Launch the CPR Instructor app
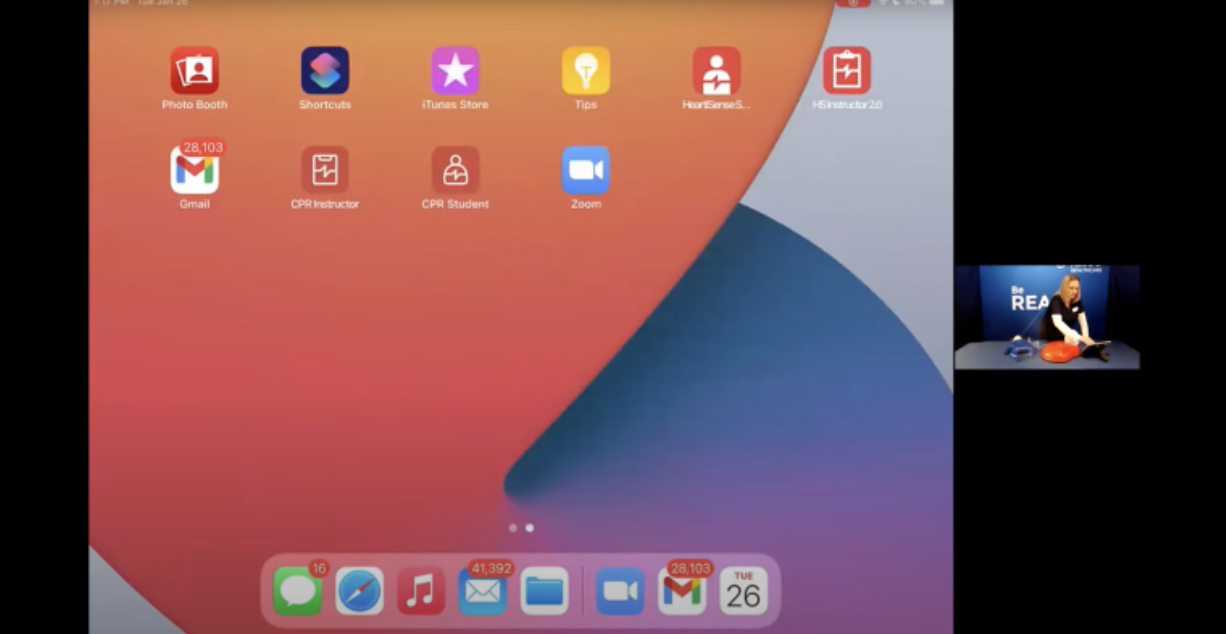This screenshot has width=1226, height=634. (x=325, y=170)
